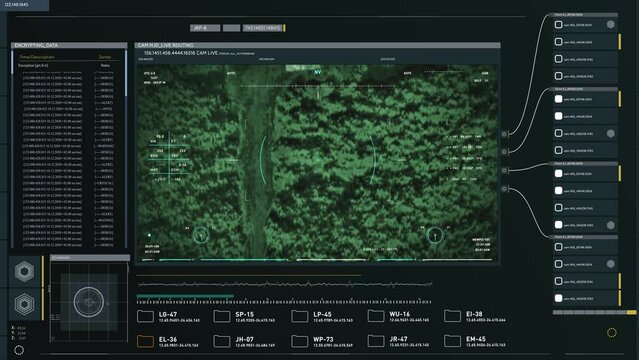Open the LG-47 folder icon
The image size is (639, 360).
point(145,316)
